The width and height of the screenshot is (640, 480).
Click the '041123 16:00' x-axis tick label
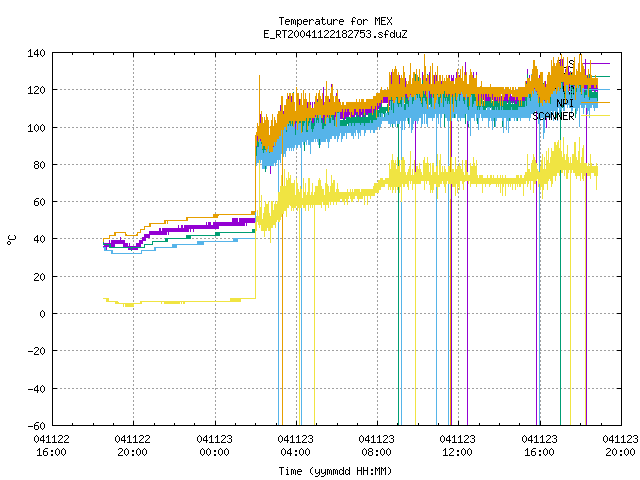[539, 446]
